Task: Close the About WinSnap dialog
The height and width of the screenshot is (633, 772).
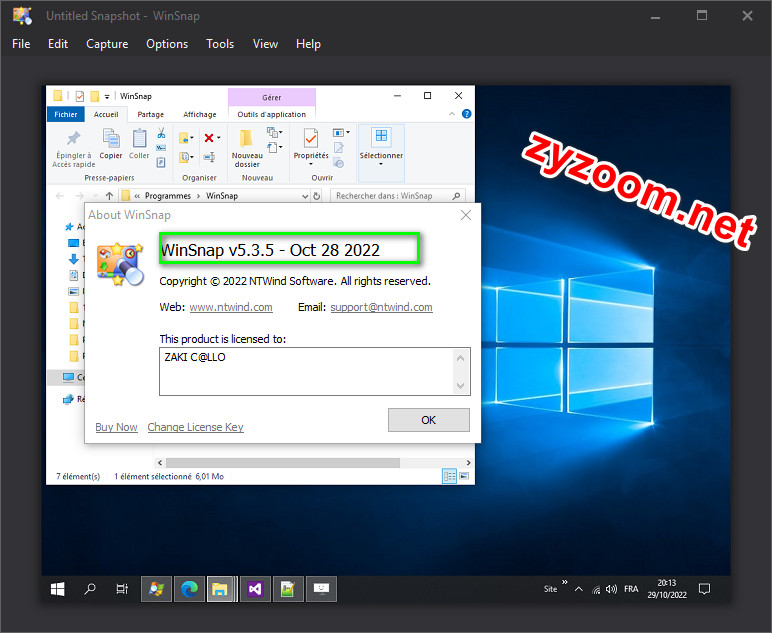Action: [466, 215]
